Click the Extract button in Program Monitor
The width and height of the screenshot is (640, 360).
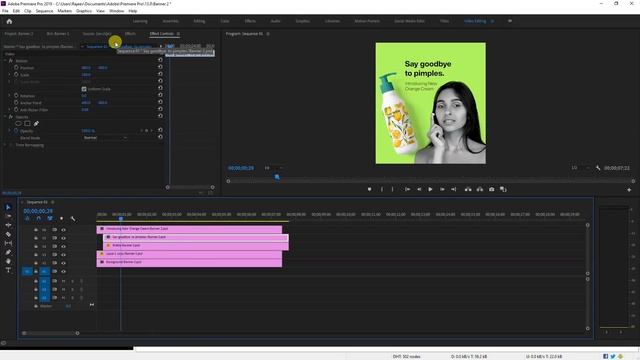(x=480, y=189)
